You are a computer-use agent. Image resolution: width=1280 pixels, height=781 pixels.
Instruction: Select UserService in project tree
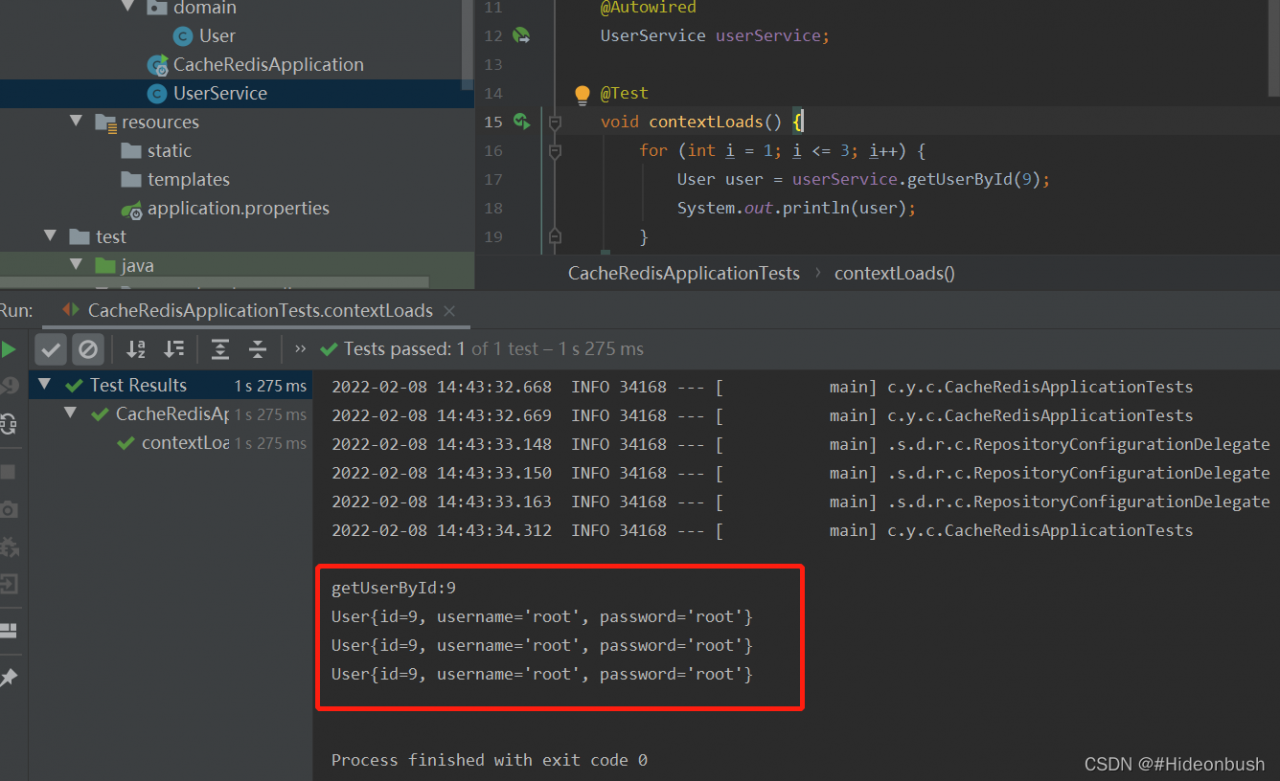[x=220, y=94]
